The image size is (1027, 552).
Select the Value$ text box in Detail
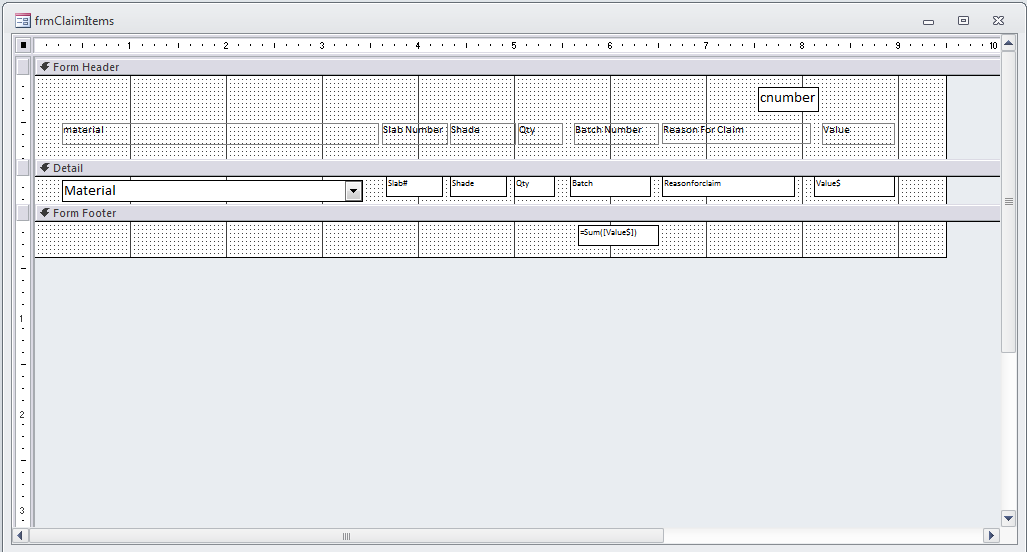(x=854, y=187)
